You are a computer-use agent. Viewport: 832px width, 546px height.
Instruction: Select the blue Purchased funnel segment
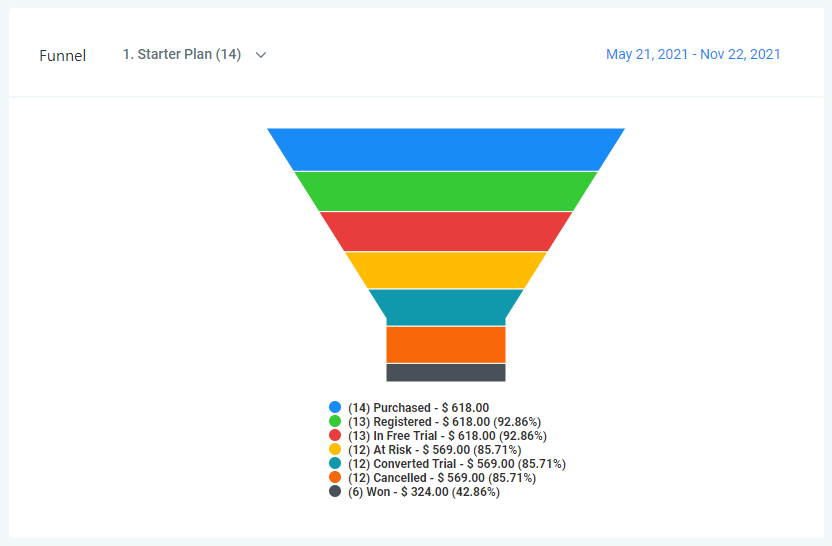[x=446, y=149]
